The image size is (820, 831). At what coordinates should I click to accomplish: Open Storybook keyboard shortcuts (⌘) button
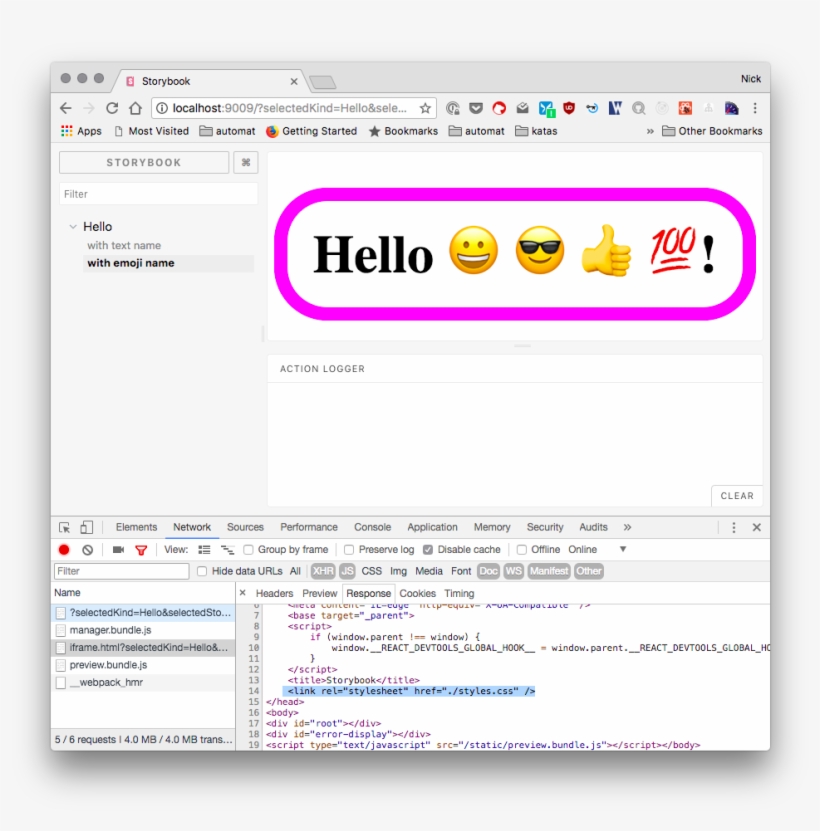[x=245, y=163]
